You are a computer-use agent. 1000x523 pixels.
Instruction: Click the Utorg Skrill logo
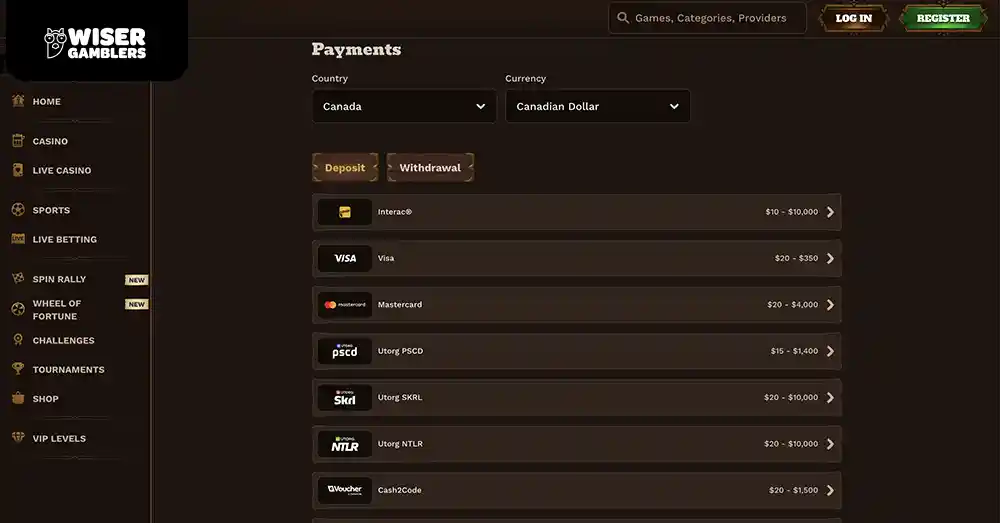point(344,397)
